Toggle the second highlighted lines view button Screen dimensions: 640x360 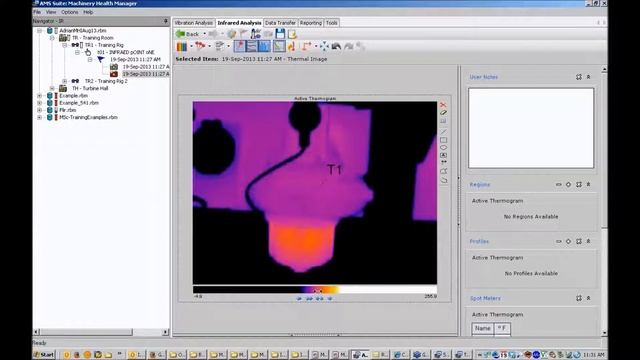tap(252, 46)
